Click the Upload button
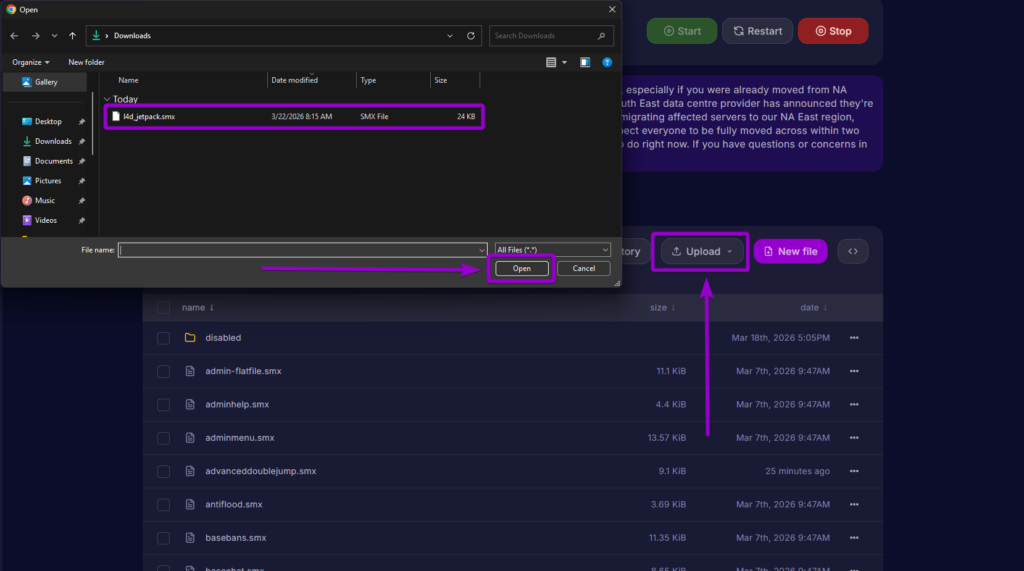1024x571 pixels. (x=700, y=252)
